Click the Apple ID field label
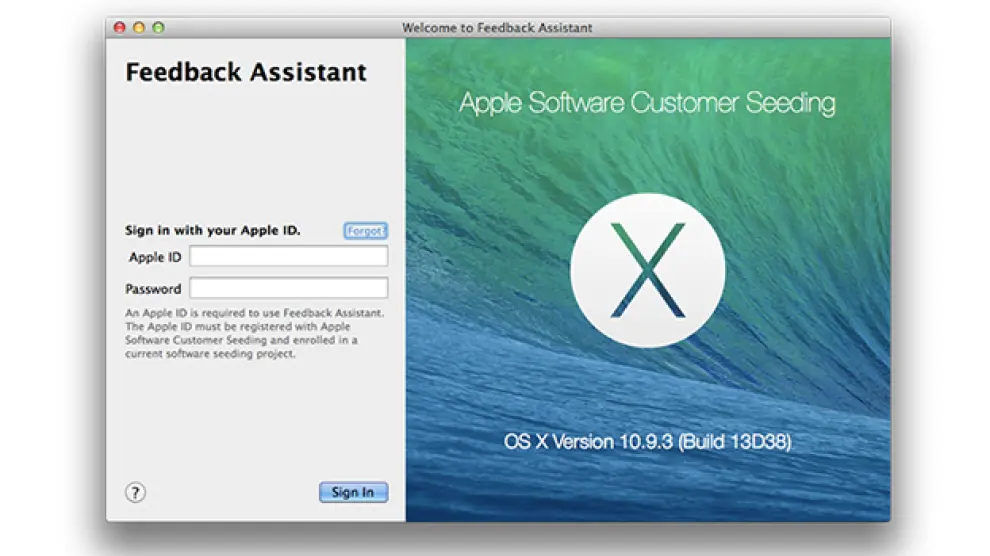The image size is (990, 556). [155, 258]
